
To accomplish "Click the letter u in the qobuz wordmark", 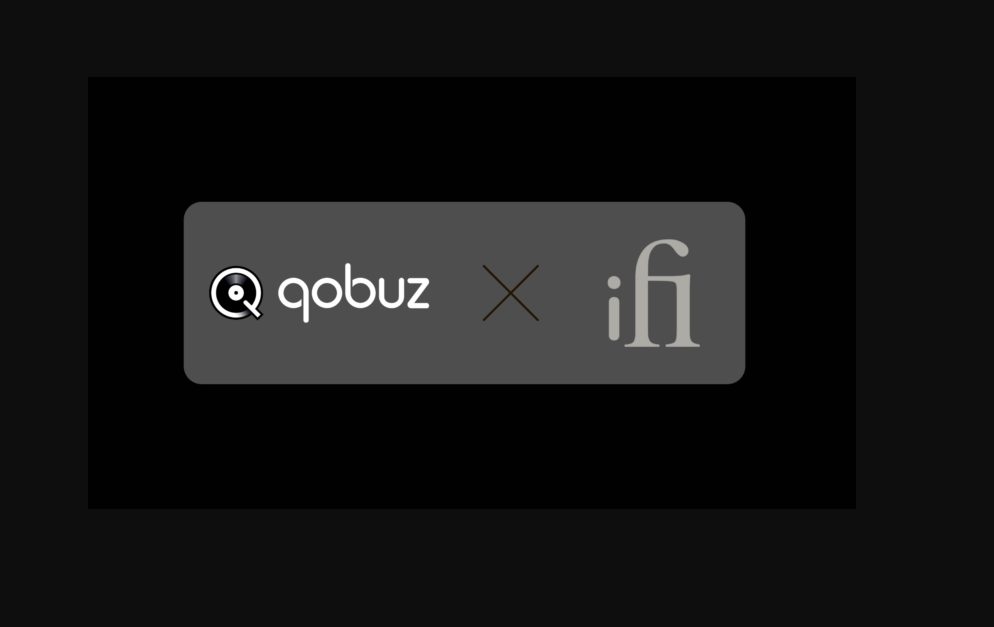I will pos(389,293).
